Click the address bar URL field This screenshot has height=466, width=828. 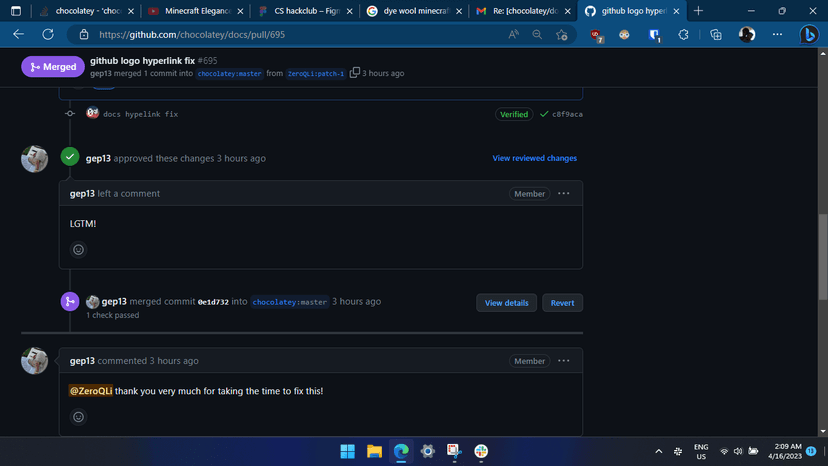point(290,34)
